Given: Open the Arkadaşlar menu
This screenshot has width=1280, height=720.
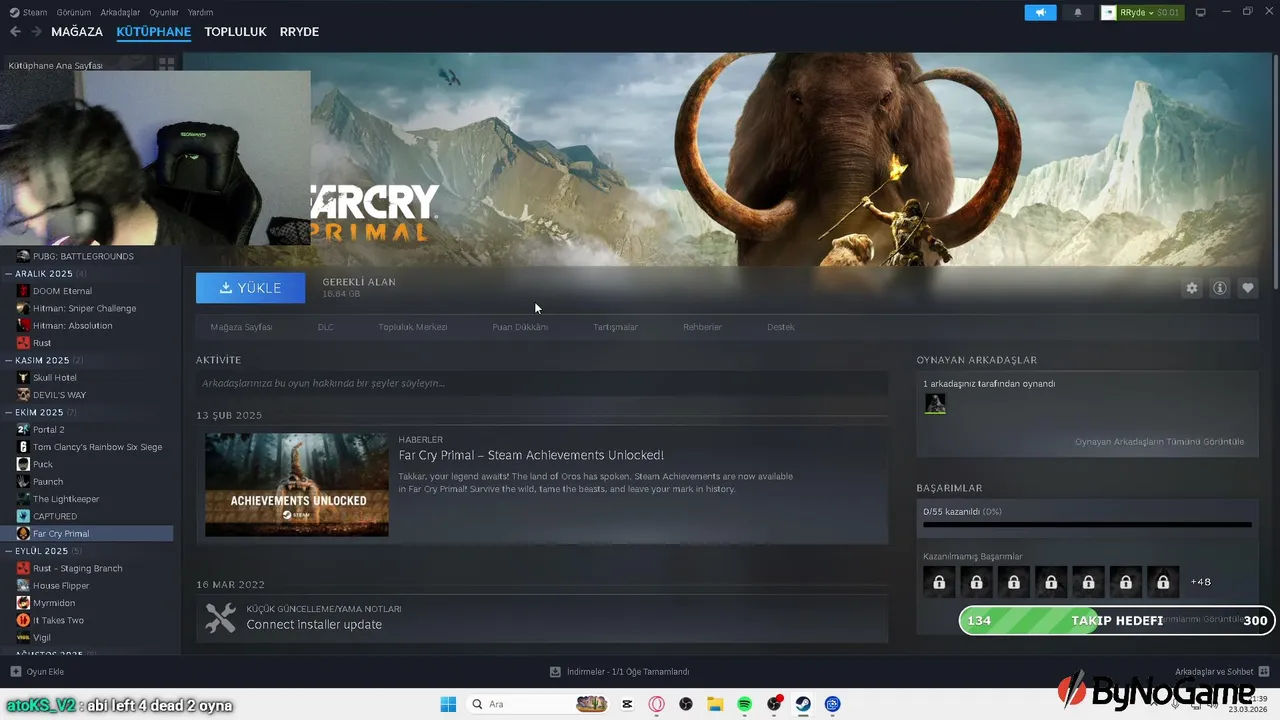Looking at the screenshot, I should tap(121, 12).
